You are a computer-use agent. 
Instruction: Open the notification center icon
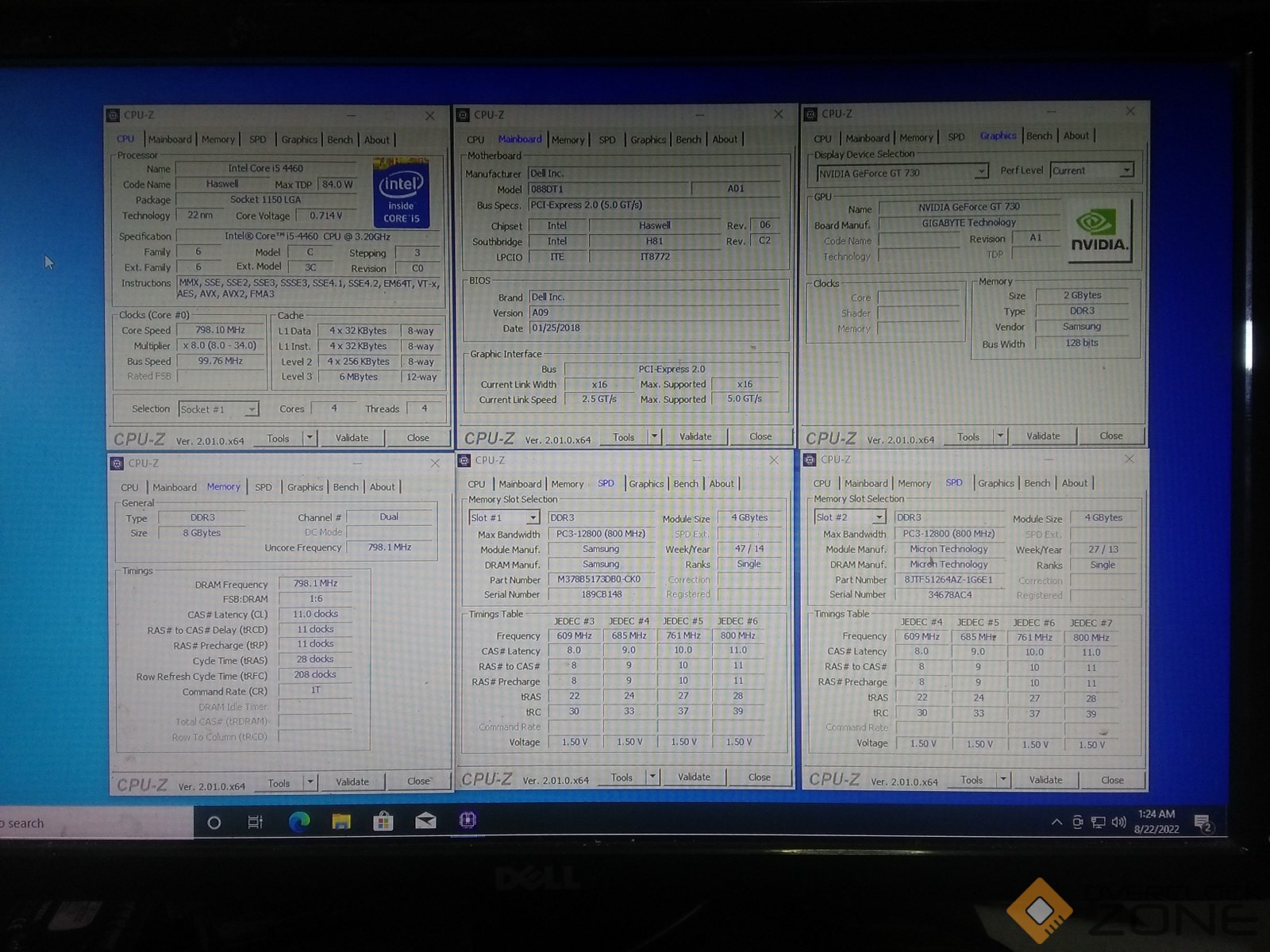click(1203, 823)
